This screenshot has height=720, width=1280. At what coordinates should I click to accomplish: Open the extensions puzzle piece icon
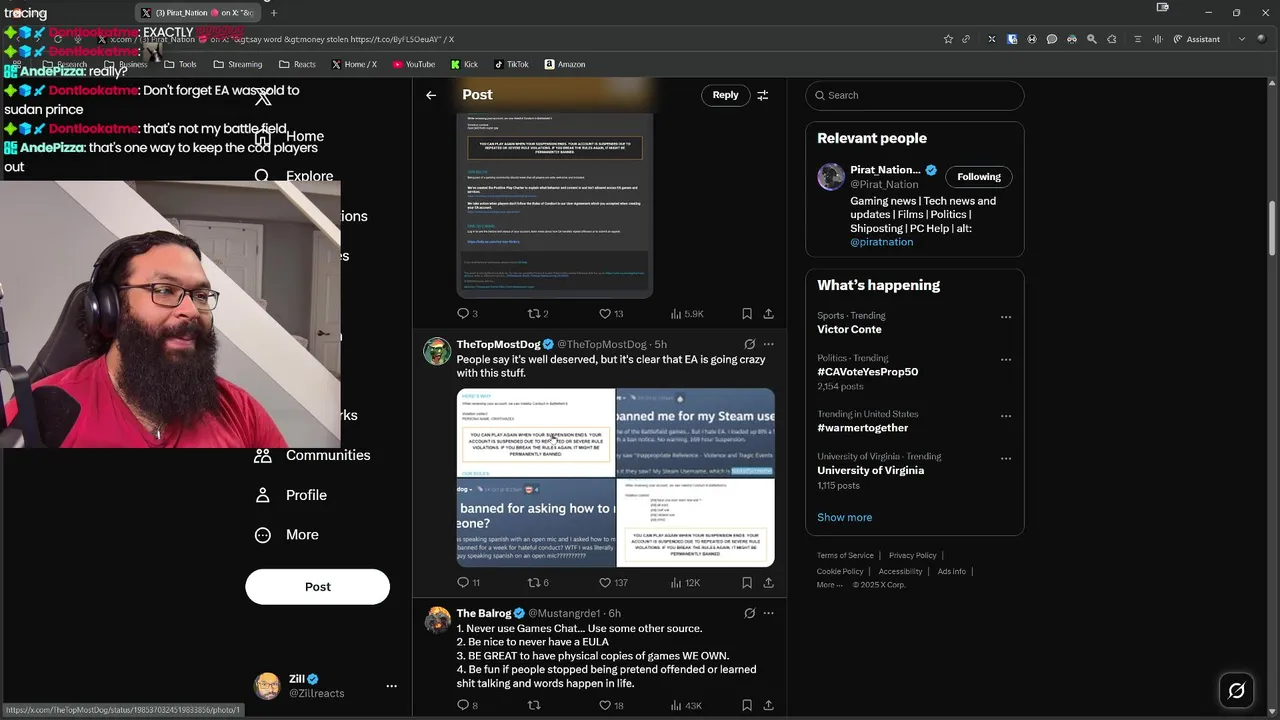click(1112, 39)
